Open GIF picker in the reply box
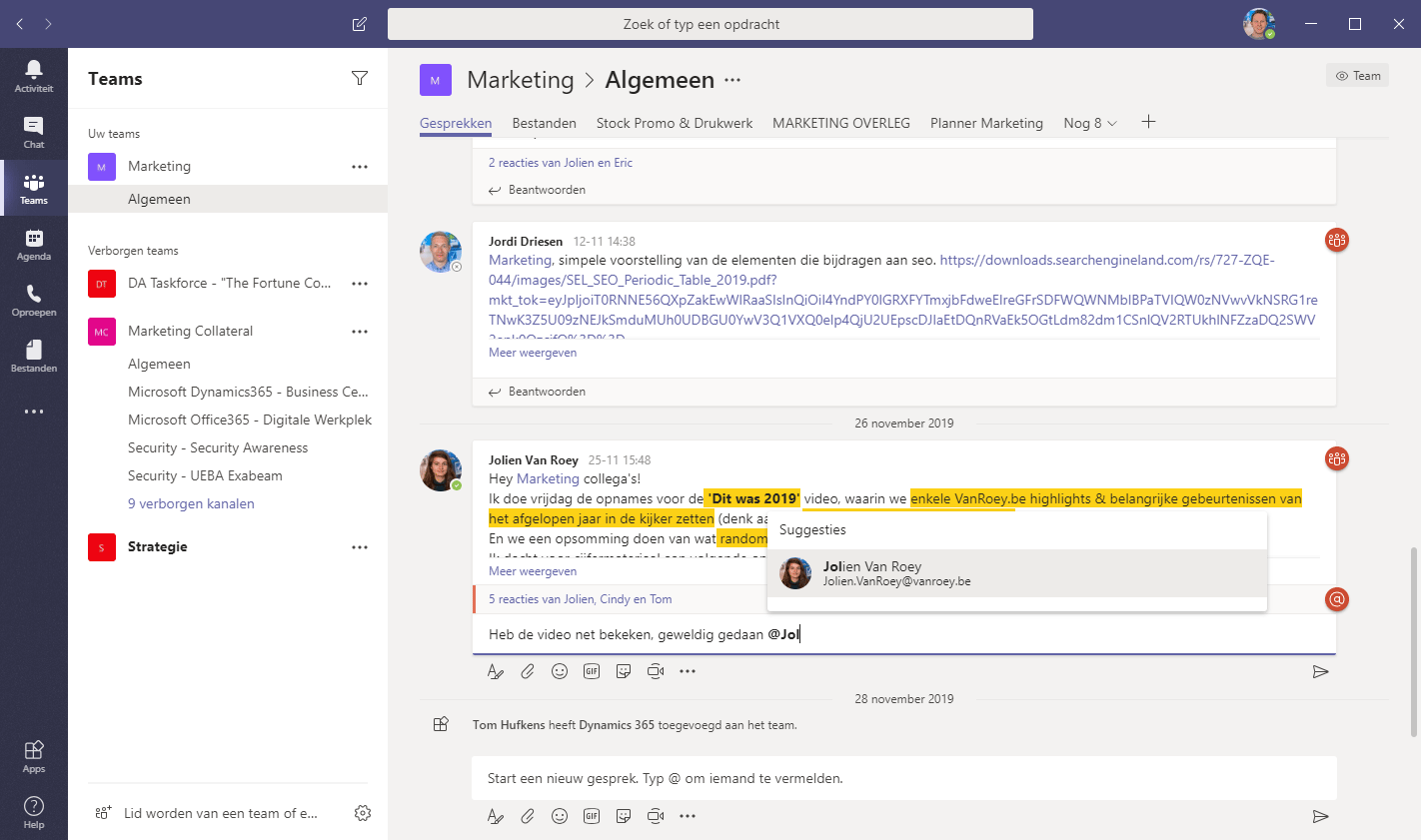The width and height of the screenshot is (1421, 840). (x=592, y=671)
